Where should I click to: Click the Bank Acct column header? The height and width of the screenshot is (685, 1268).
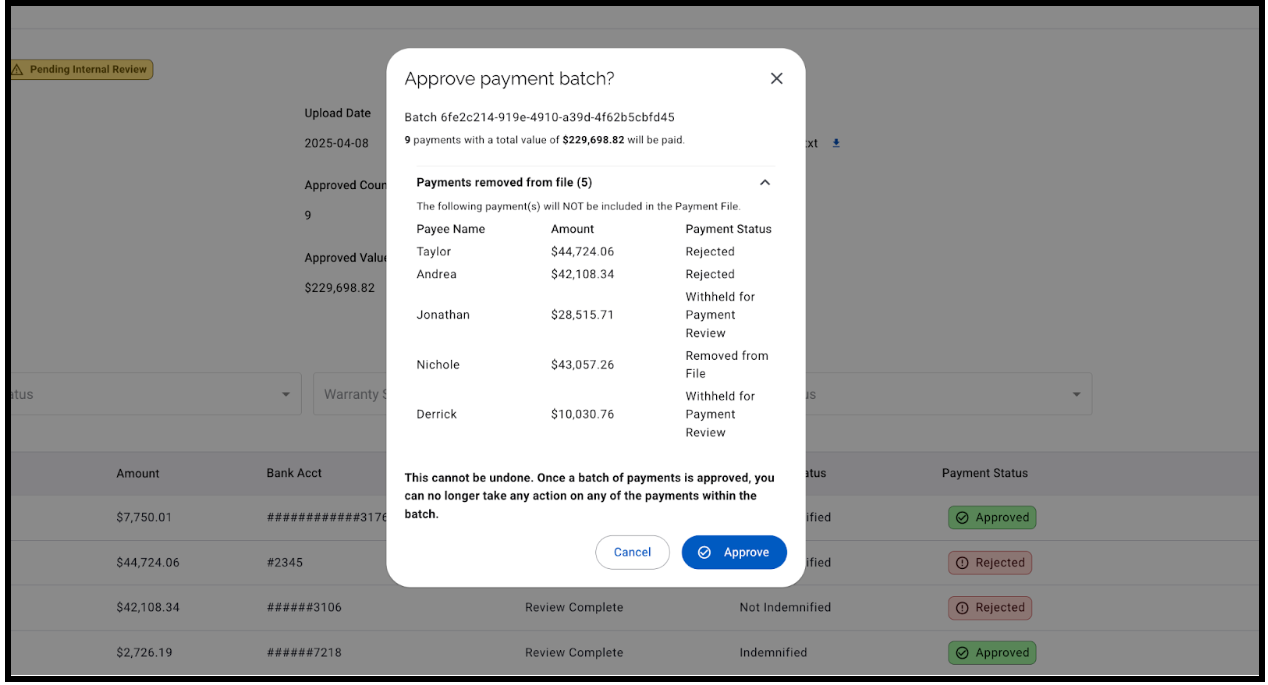coord(294,473)
